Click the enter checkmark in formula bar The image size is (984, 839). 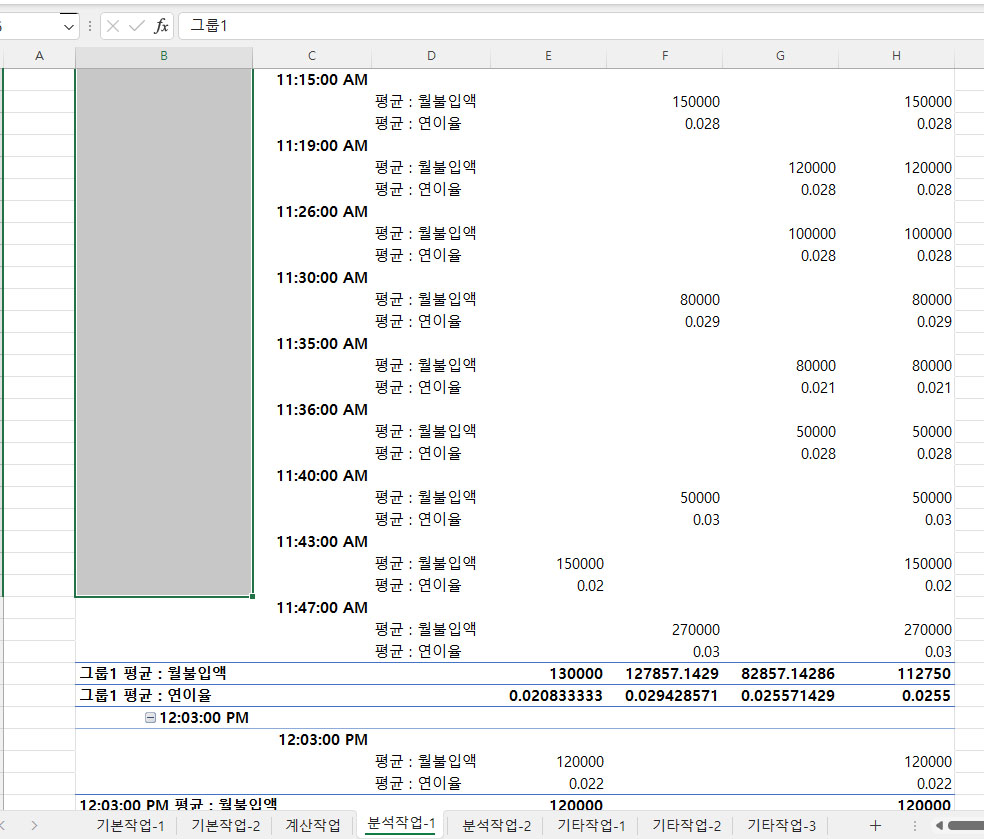pos(137,26)
